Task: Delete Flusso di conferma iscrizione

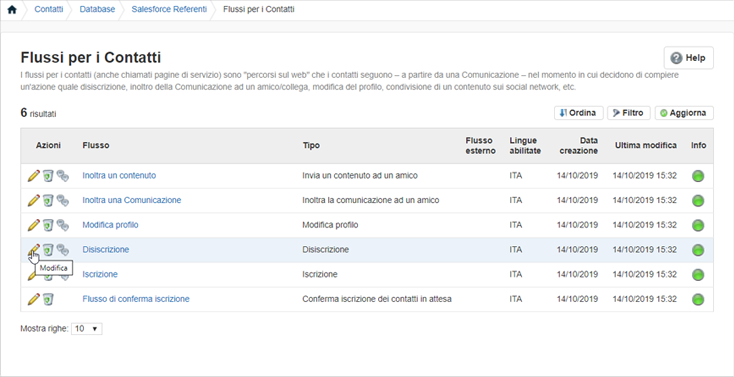Action: tap(48, 300)
